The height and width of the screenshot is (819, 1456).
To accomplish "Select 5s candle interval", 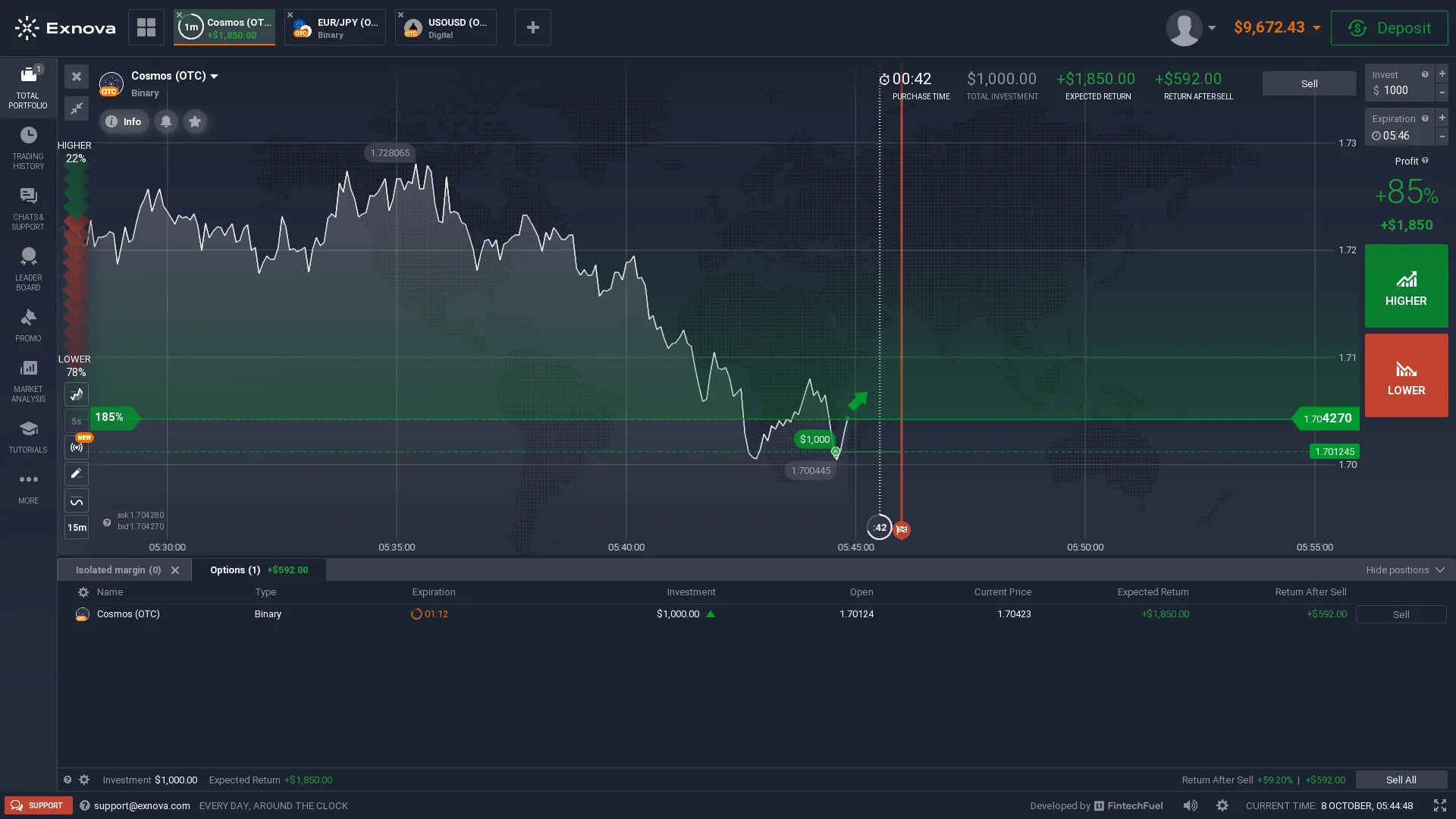I will (77, 421).
